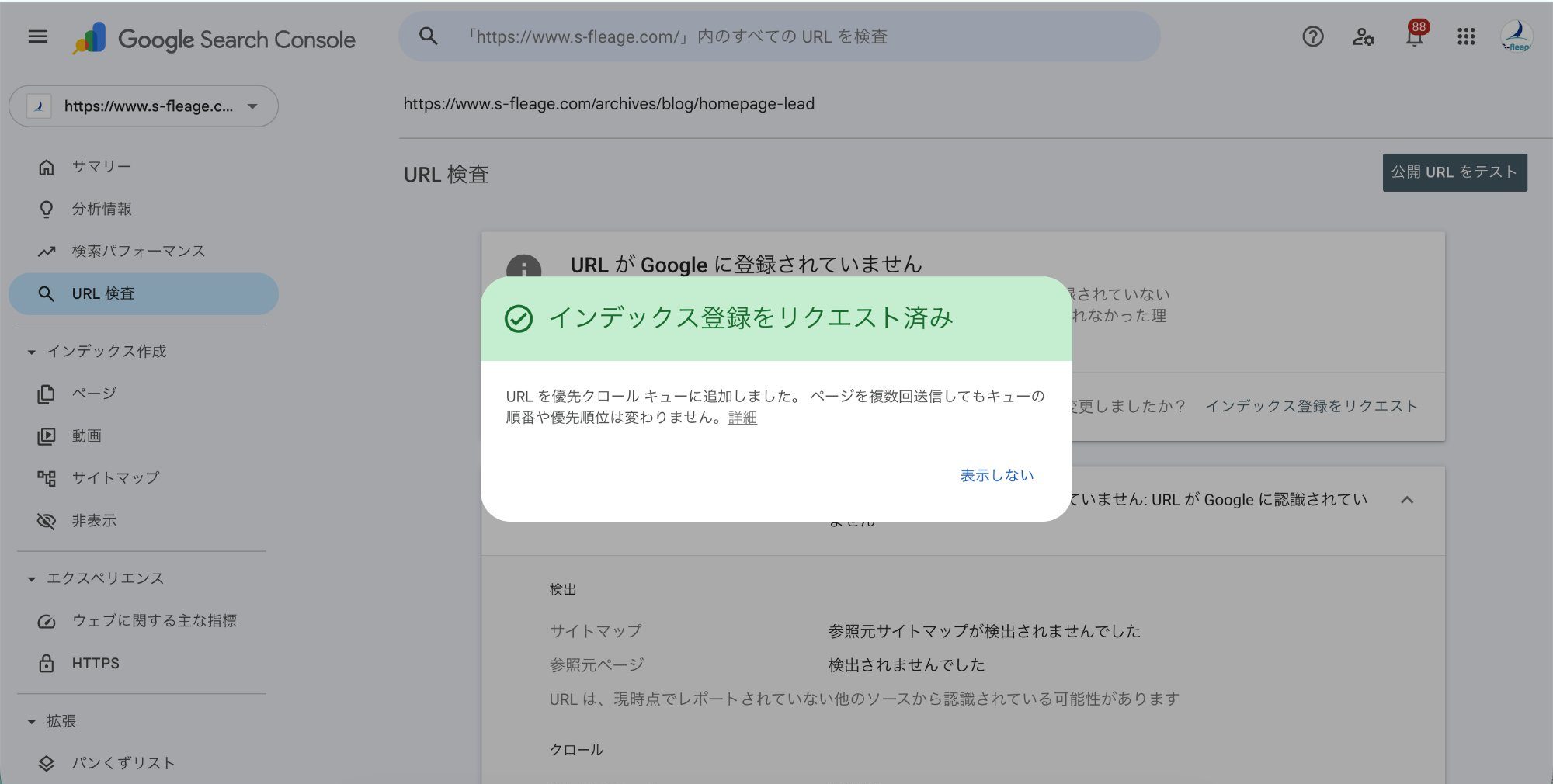Open the HTTPS report
Viewport: 1553px width, 784px height.
tap(95, 663)
